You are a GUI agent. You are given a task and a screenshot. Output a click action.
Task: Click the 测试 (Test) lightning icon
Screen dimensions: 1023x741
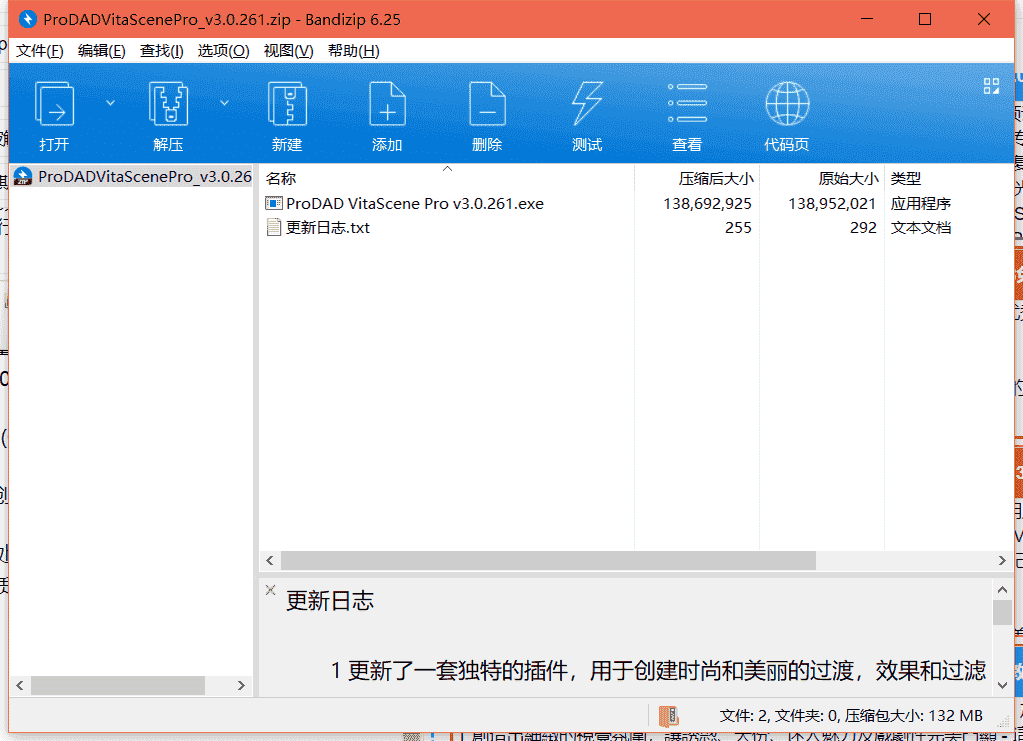pyautogui.click(x=587, y=104)
